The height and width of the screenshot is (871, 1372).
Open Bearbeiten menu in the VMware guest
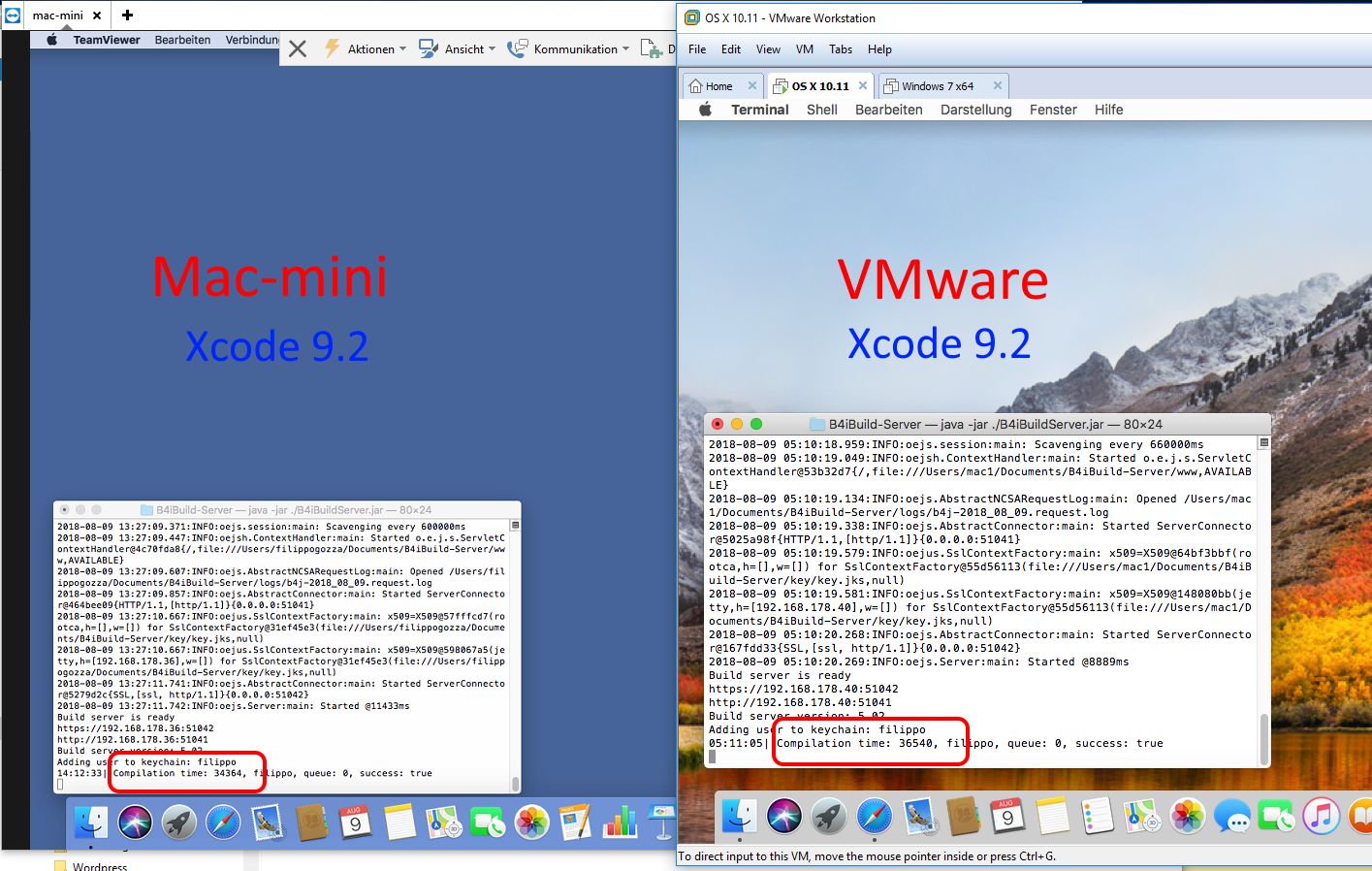click(888, 110)
